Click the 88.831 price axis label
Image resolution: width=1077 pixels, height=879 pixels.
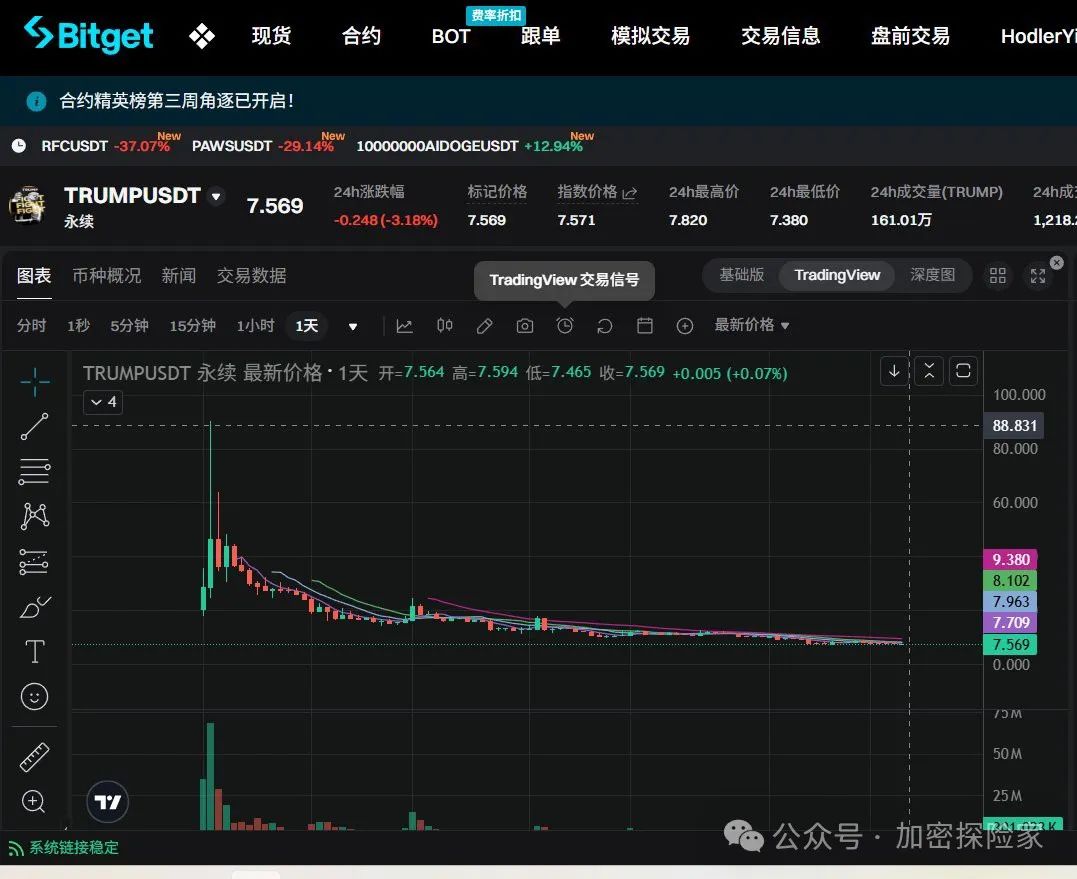coord(1014,426)
